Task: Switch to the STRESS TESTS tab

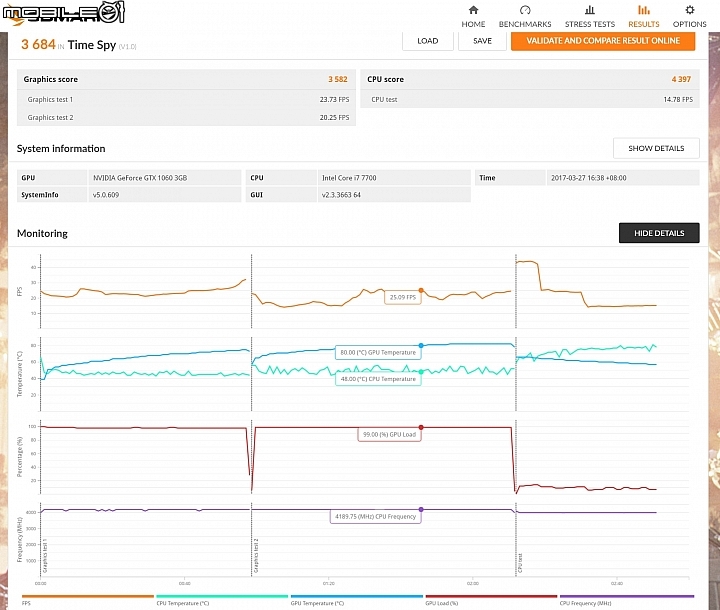Action: click(x=590, y=17)
